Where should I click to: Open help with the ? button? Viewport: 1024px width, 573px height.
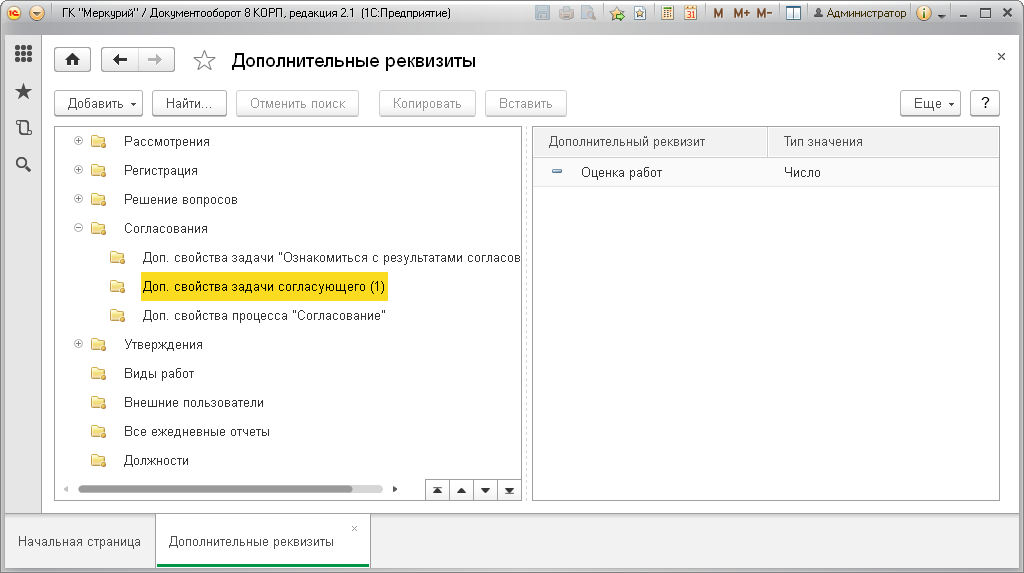(985, 103)
